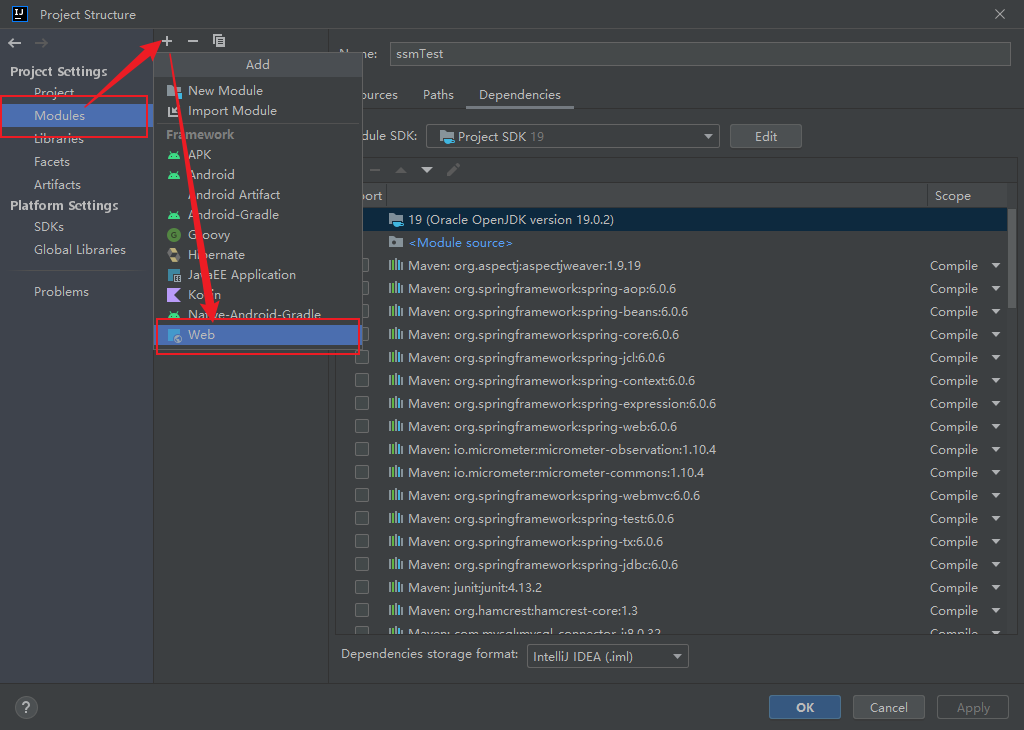This screenshot has height=730, width=1024.
Task: Switch to the Dependencies tab
Action: point(520,95)
